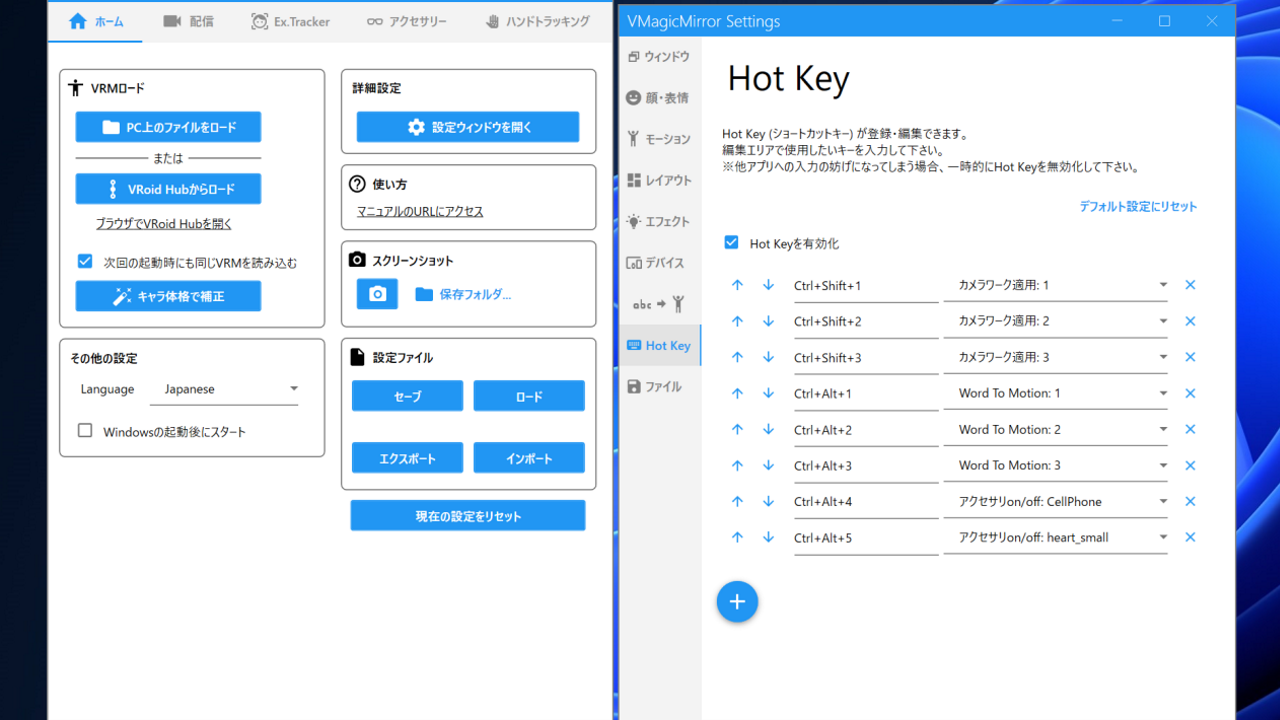
Task: Click キャラ体格で補正 button
Action: (x=168, y=296)
